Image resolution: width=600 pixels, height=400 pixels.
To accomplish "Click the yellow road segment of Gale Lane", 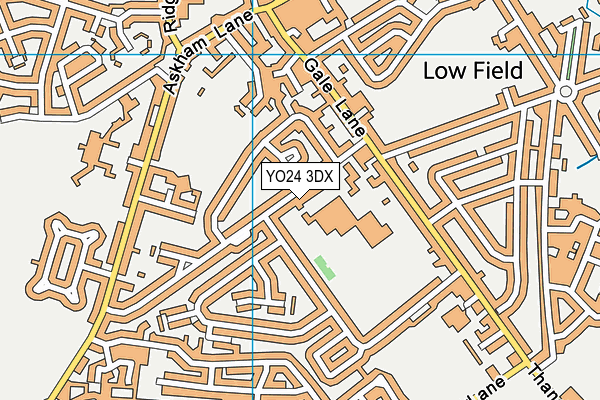I will 413,205.
